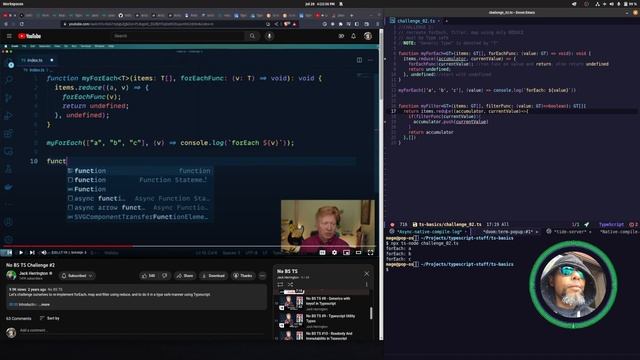640x360 pixels.
Task: Click the browser address bar URL
Action: point(141,24)
